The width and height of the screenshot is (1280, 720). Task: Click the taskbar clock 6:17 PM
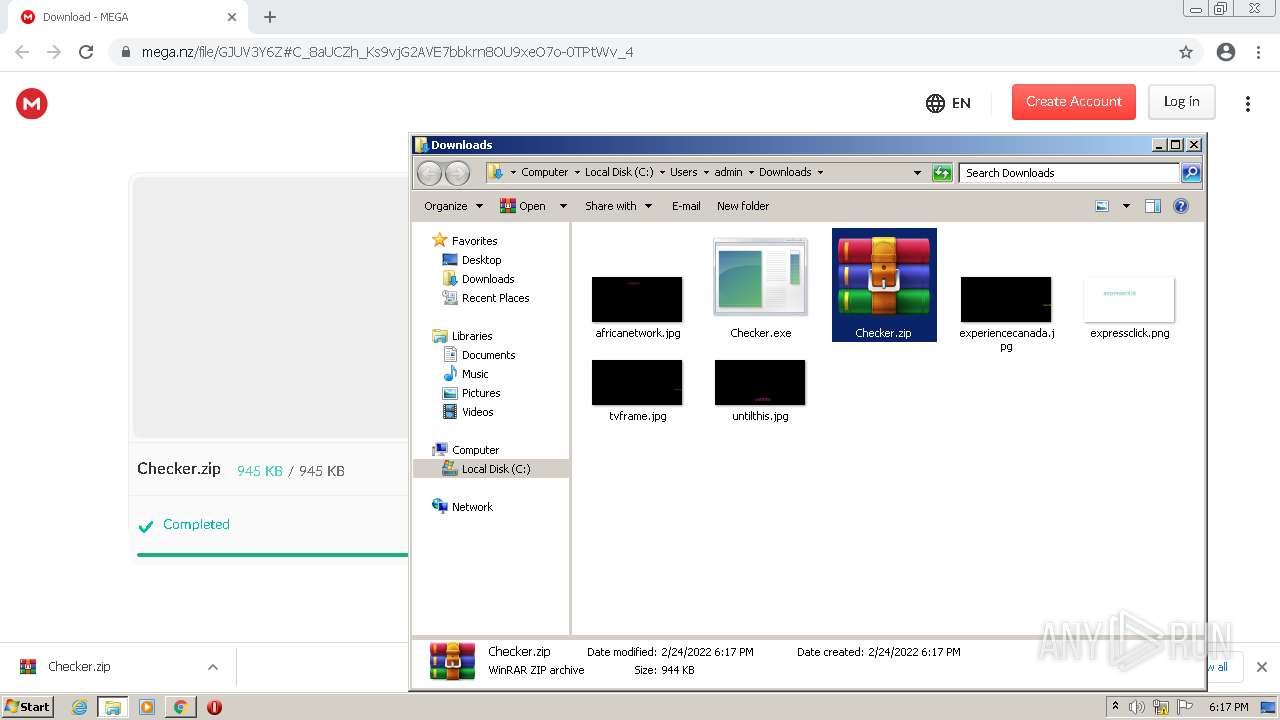[x=1228, y=707]
